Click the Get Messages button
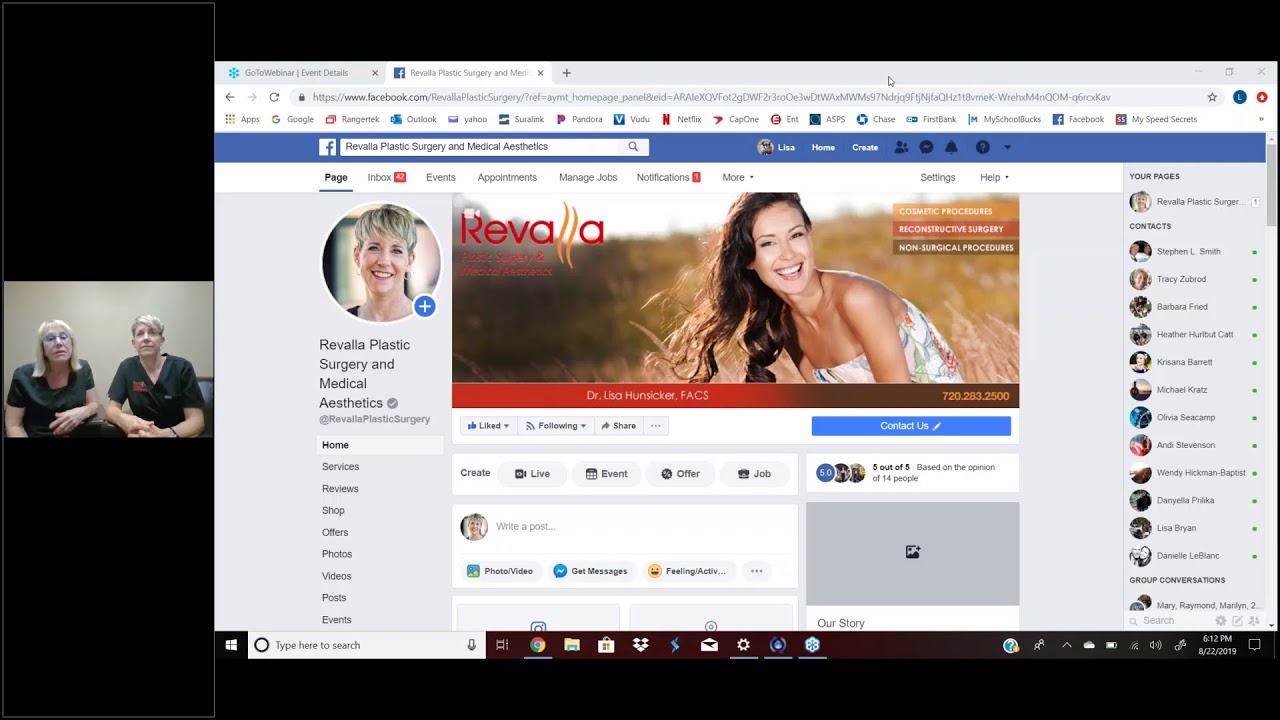Screen dimensions: 1280x720 (591, 571)
